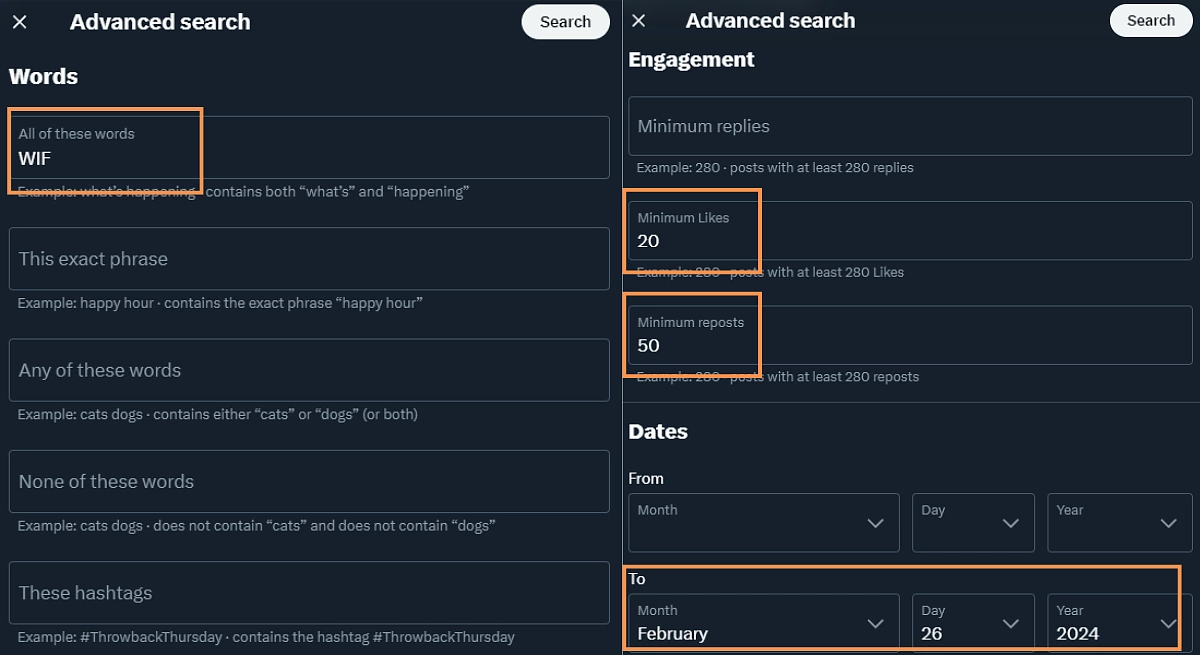
Task: Click the 'To' label under Dates
Action: pos(637,579)
